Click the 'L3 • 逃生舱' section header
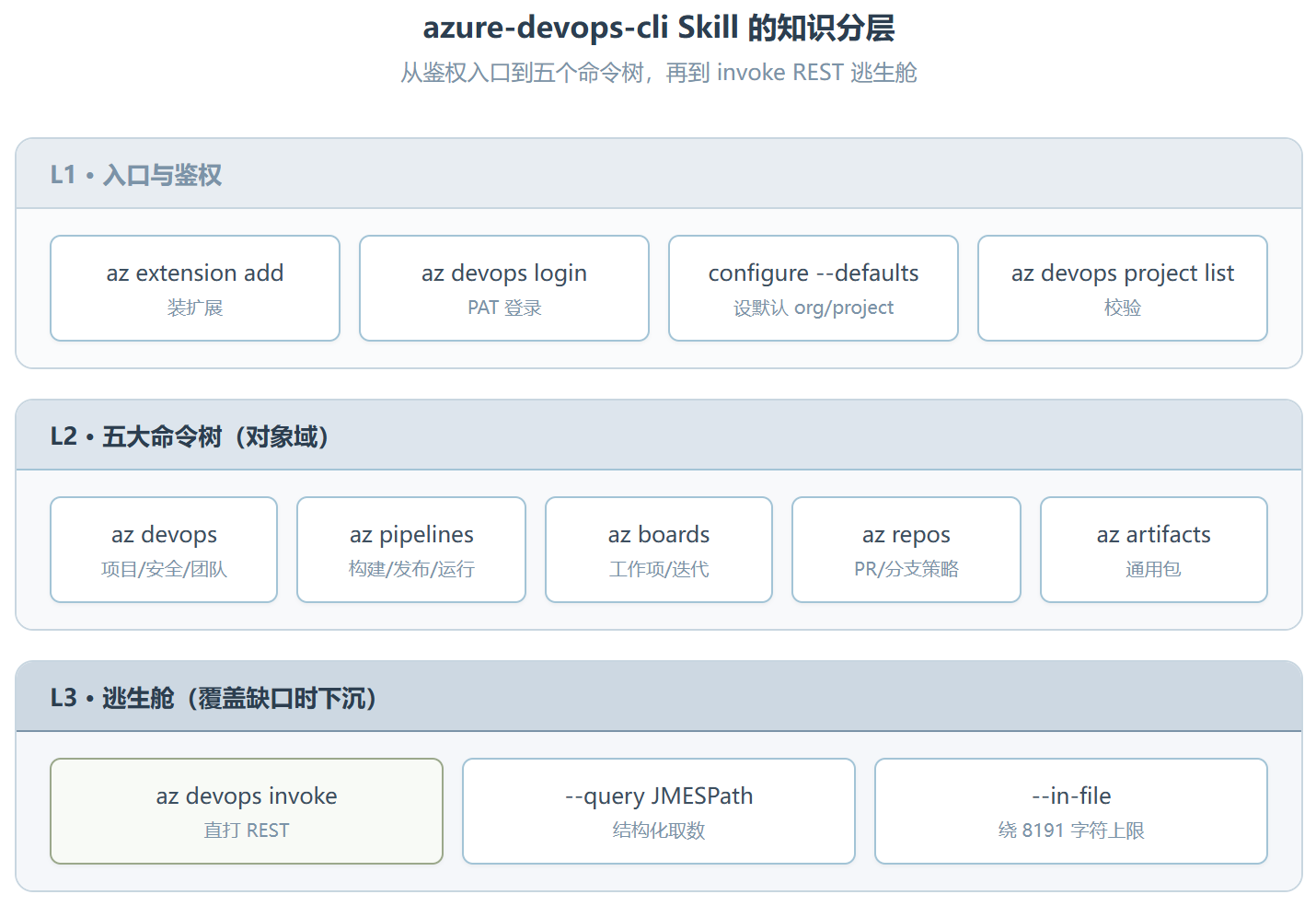This screenshot has width=1316, height=906. tap(659, 697)
